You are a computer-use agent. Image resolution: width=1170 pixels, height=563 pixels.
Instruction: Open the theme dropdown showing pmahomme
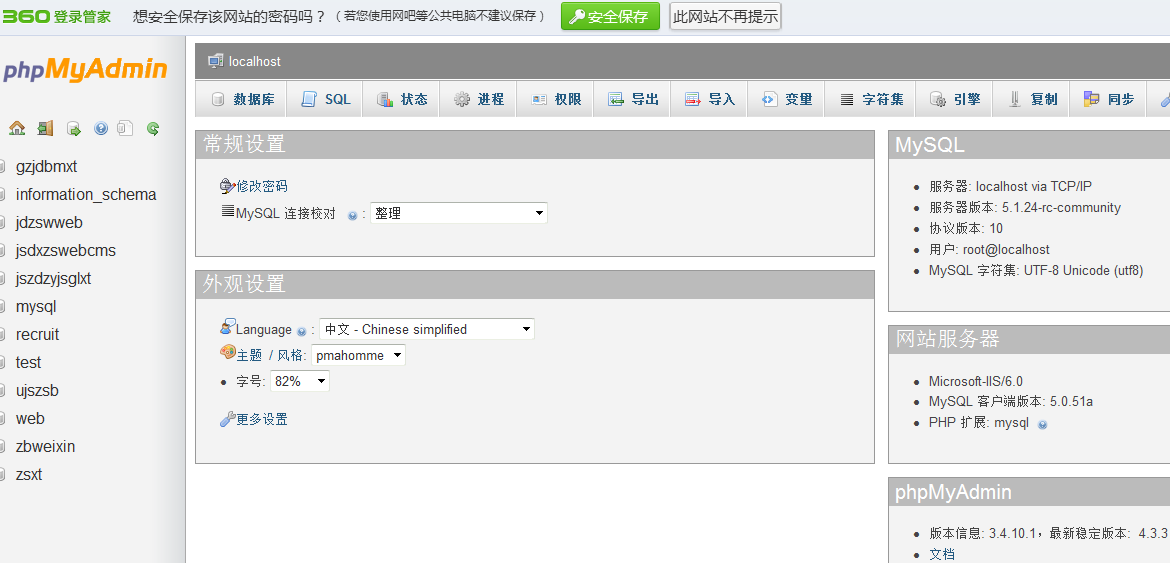coord(358,356)
